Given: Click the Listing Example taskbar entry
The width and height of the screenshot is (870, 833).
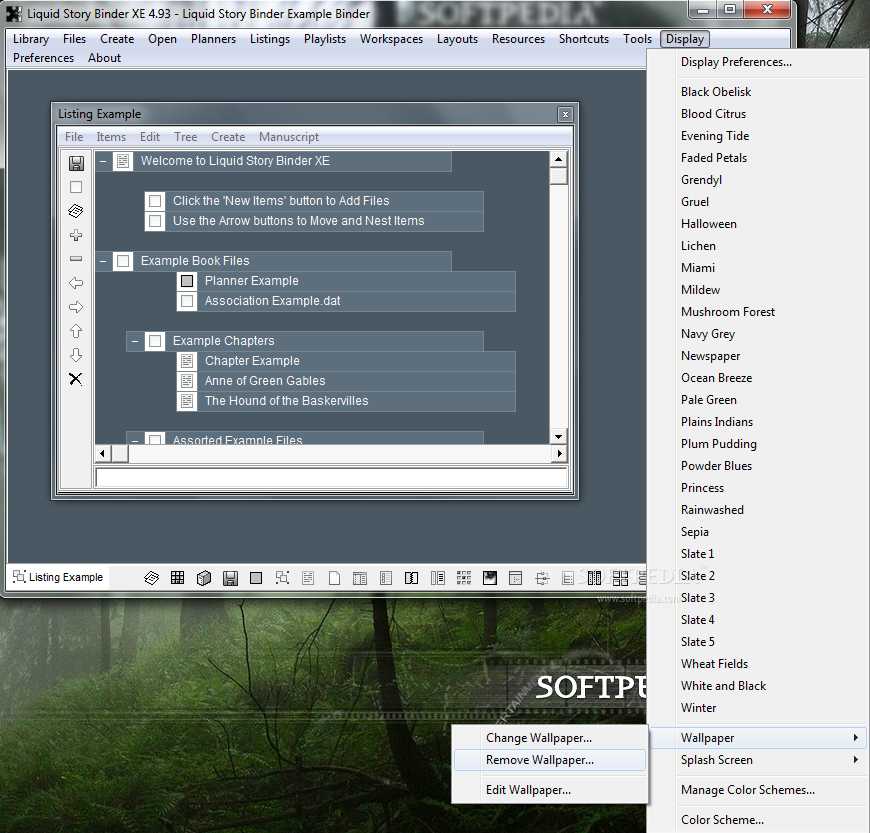Looking at the screenshot, I should 58,577.
